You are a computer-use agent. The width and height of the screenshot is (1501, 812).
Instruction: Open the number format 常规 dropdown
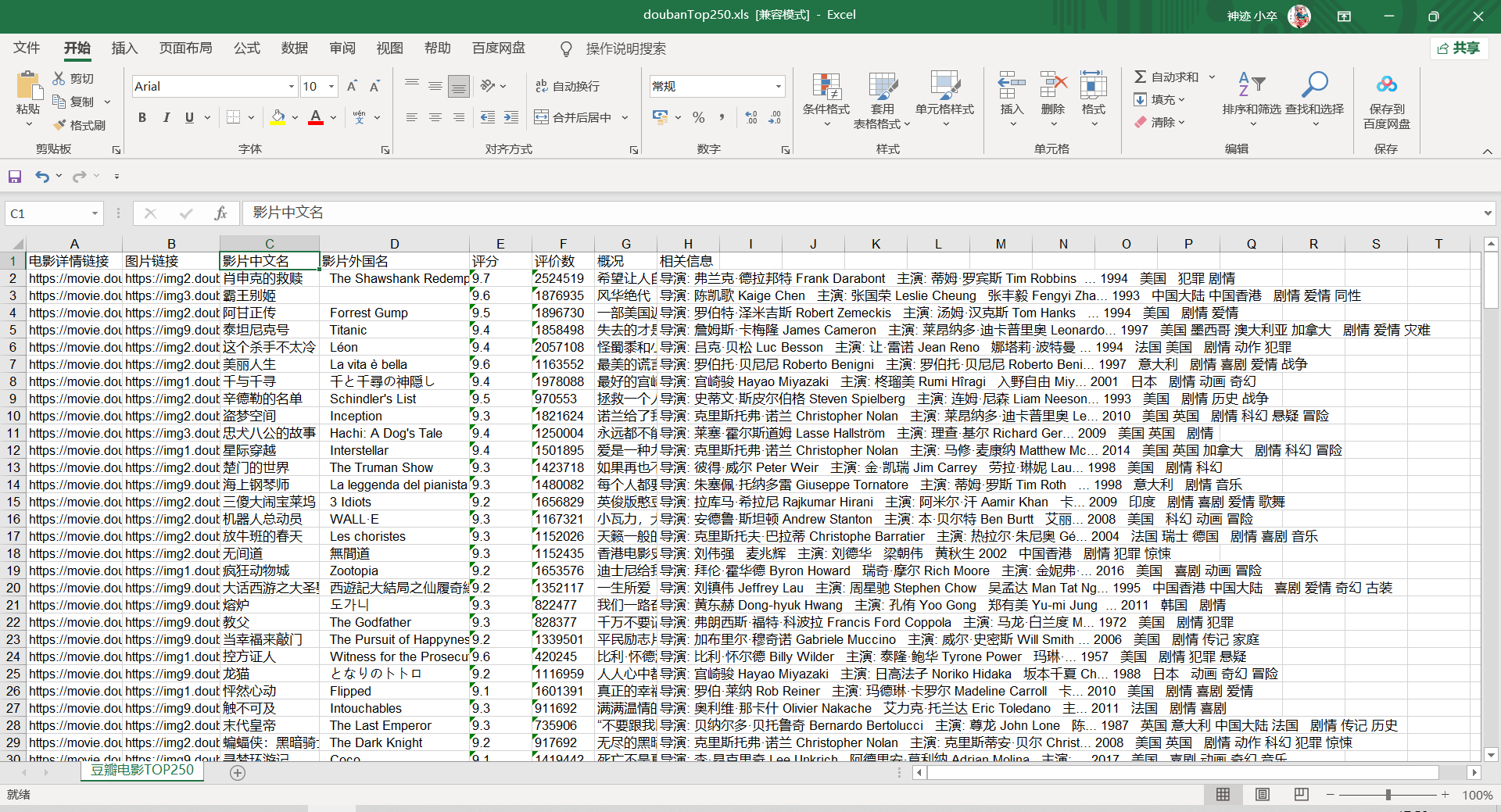click(778, 86)
